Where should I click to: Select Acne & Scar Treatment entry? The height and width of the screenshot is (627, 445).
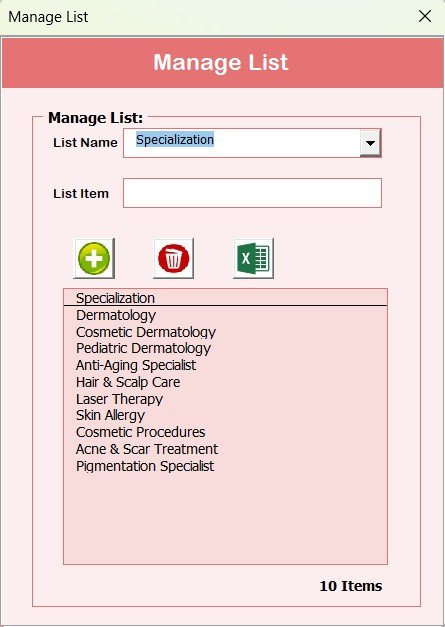(225, 449)
